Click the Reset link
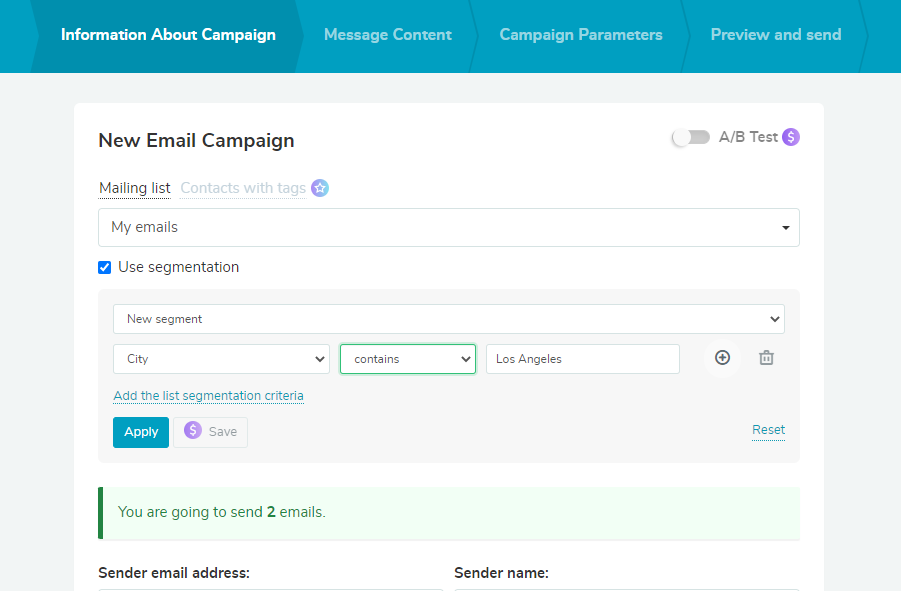Viewport: 901px width, 591px height. coord(767,430)
